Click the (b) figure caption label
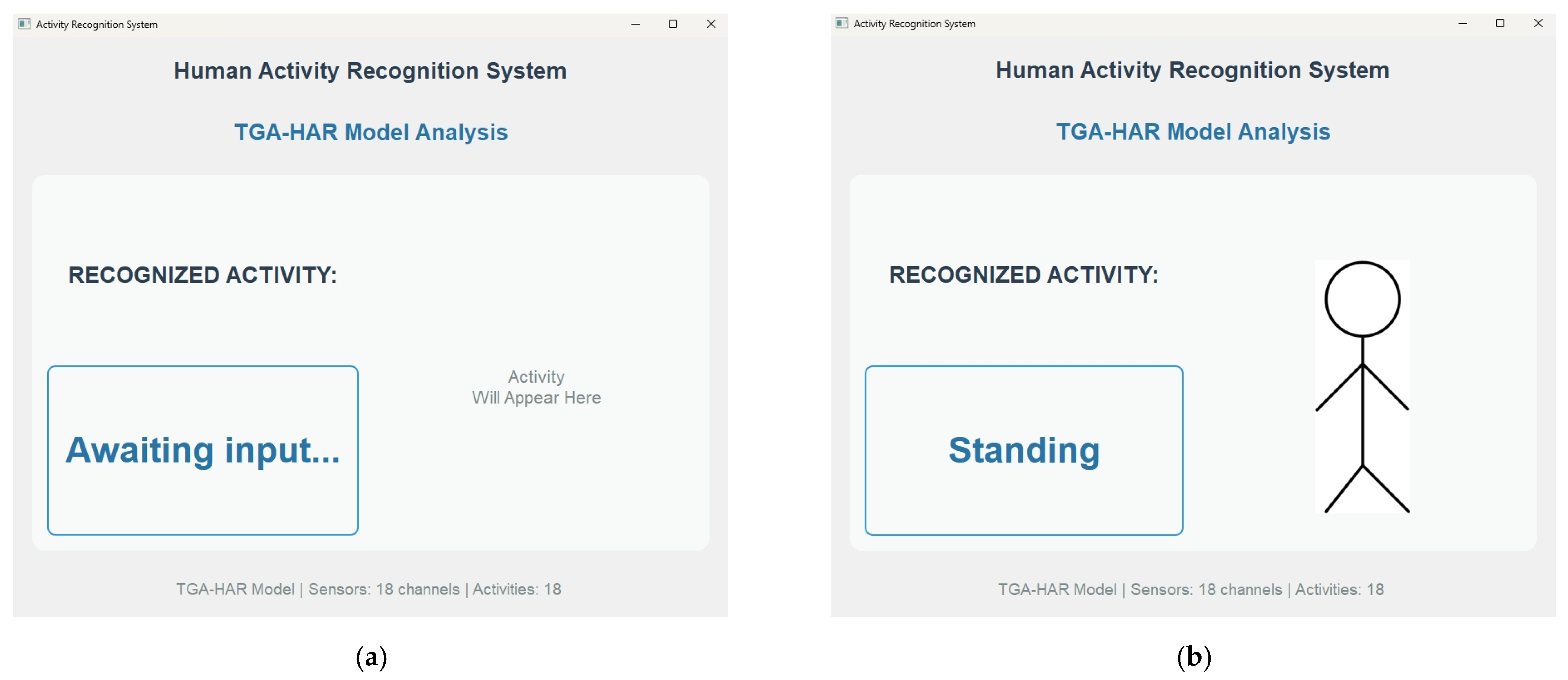1568x680 pixels. coord(1194,657)
